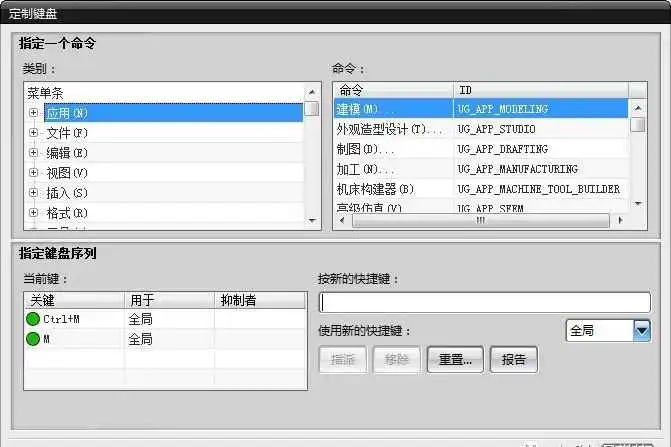Screen dimensions: 671x447
Task: Select the 建模(M) command row
Action: [481, 109]
